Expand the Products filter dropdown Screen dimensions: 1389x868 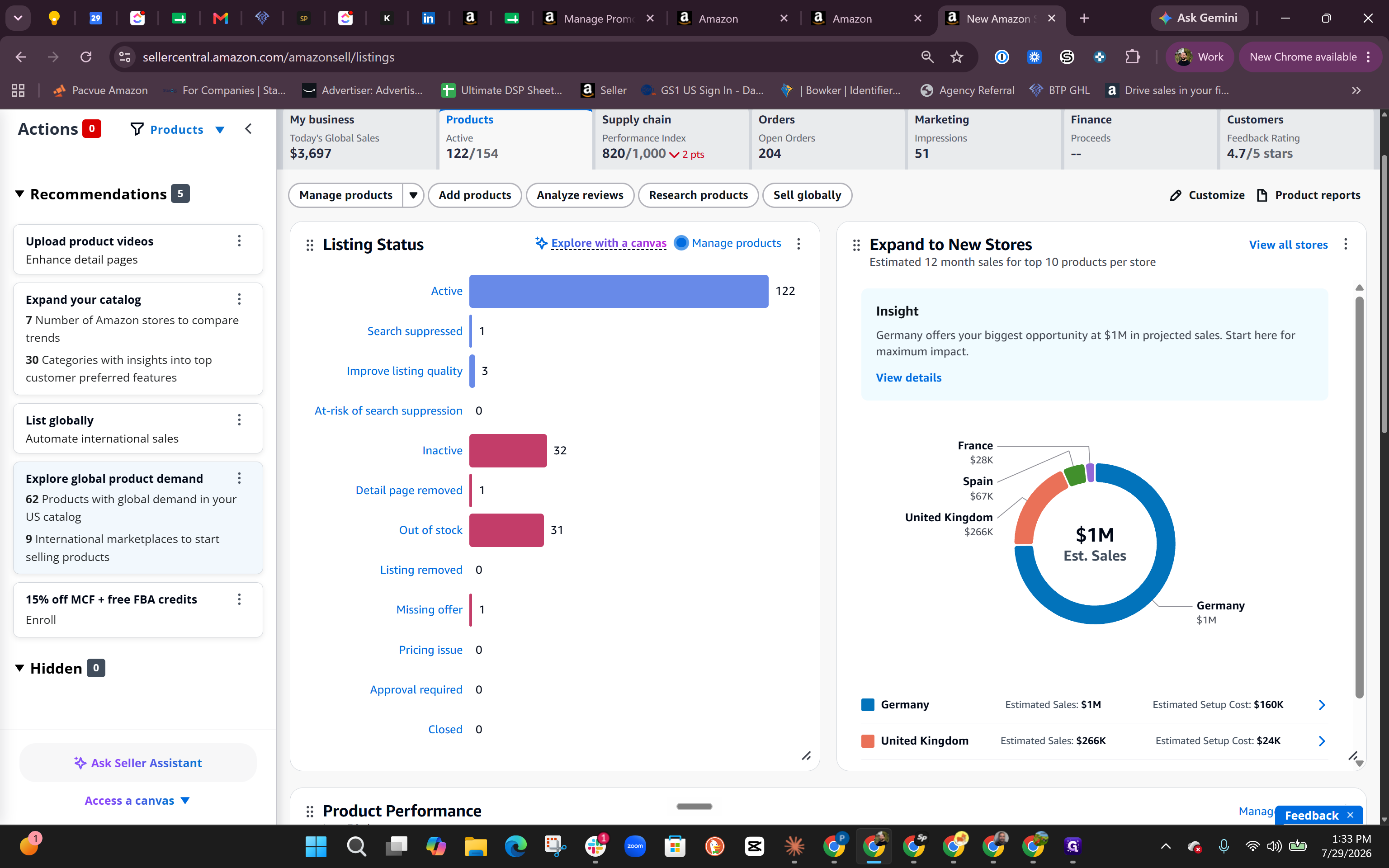pyautogui.click(x=219, y=130)
